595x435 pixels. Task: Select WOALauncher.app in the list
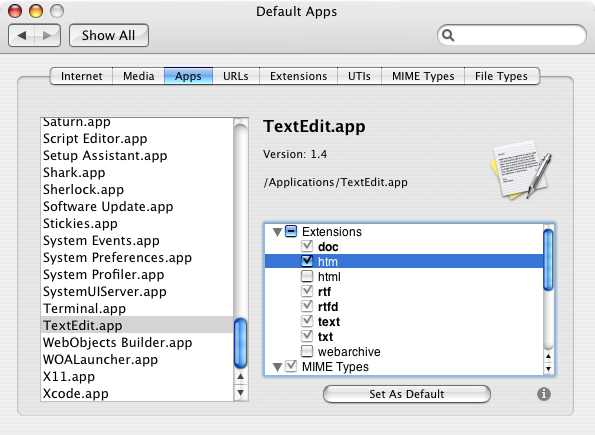click(137, 359)
